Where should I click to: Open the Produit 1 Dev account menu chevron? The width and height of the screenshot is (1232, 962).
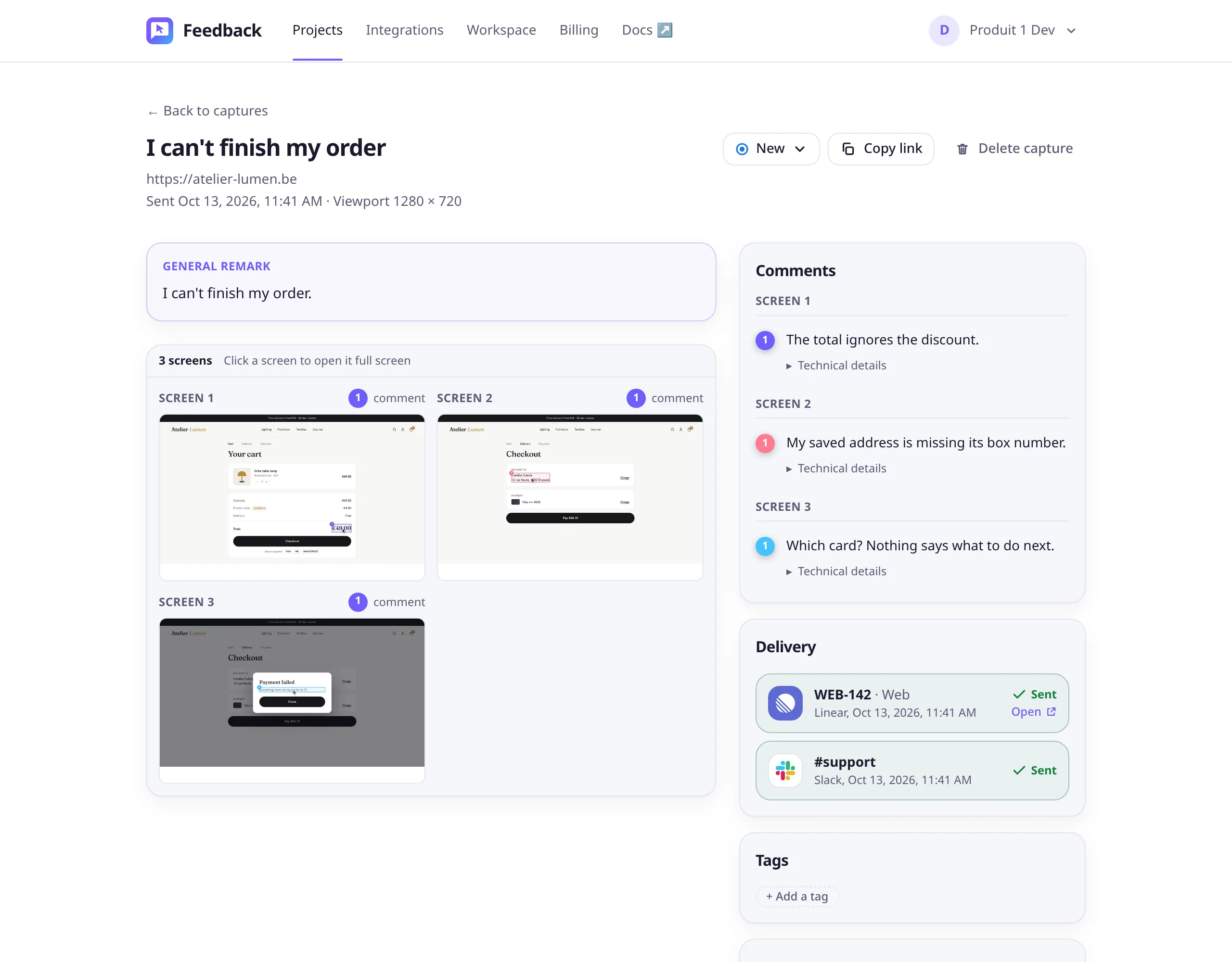1071,31
